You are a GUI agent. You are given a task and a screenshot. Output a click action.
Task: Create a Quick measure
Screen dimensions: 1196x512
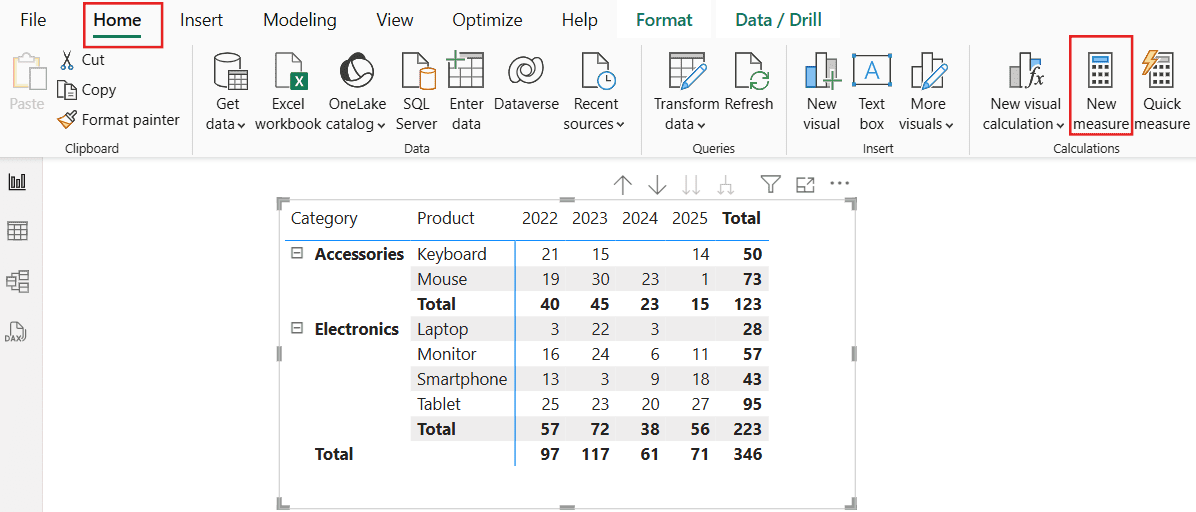pos(1162,92)
